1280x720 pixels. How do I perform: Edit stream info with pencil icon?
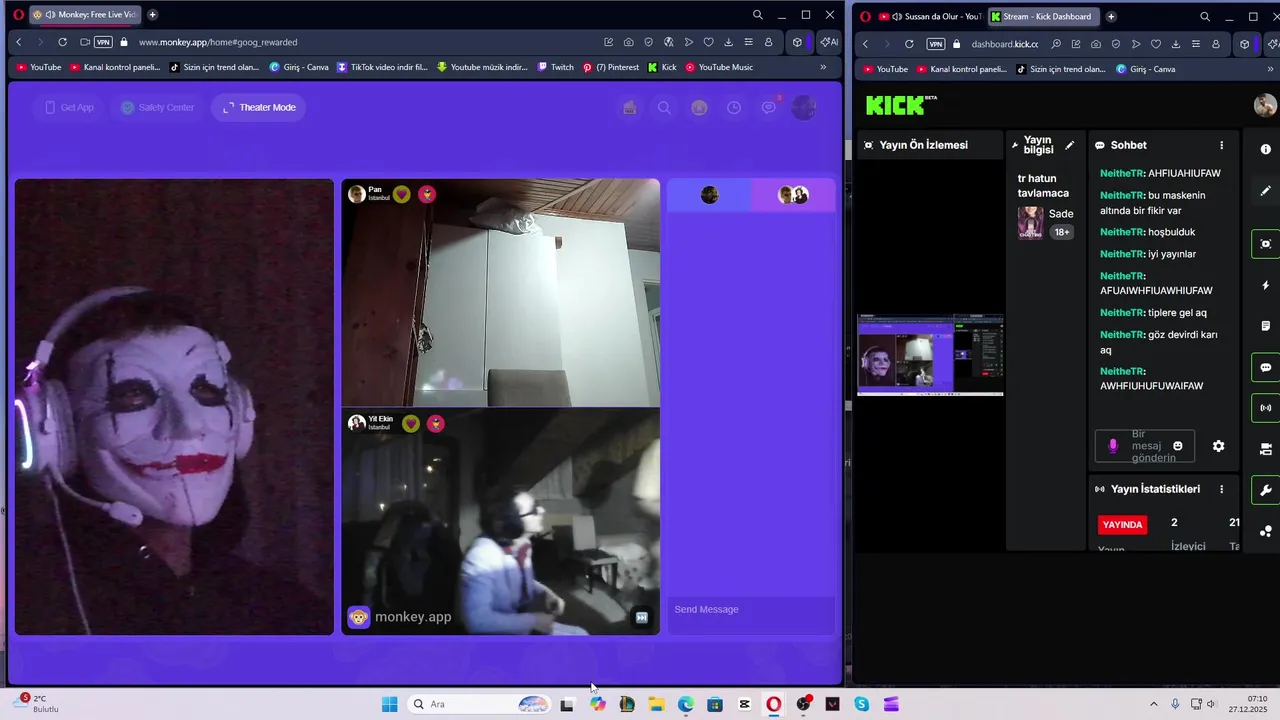click(x=1069, y=145)
